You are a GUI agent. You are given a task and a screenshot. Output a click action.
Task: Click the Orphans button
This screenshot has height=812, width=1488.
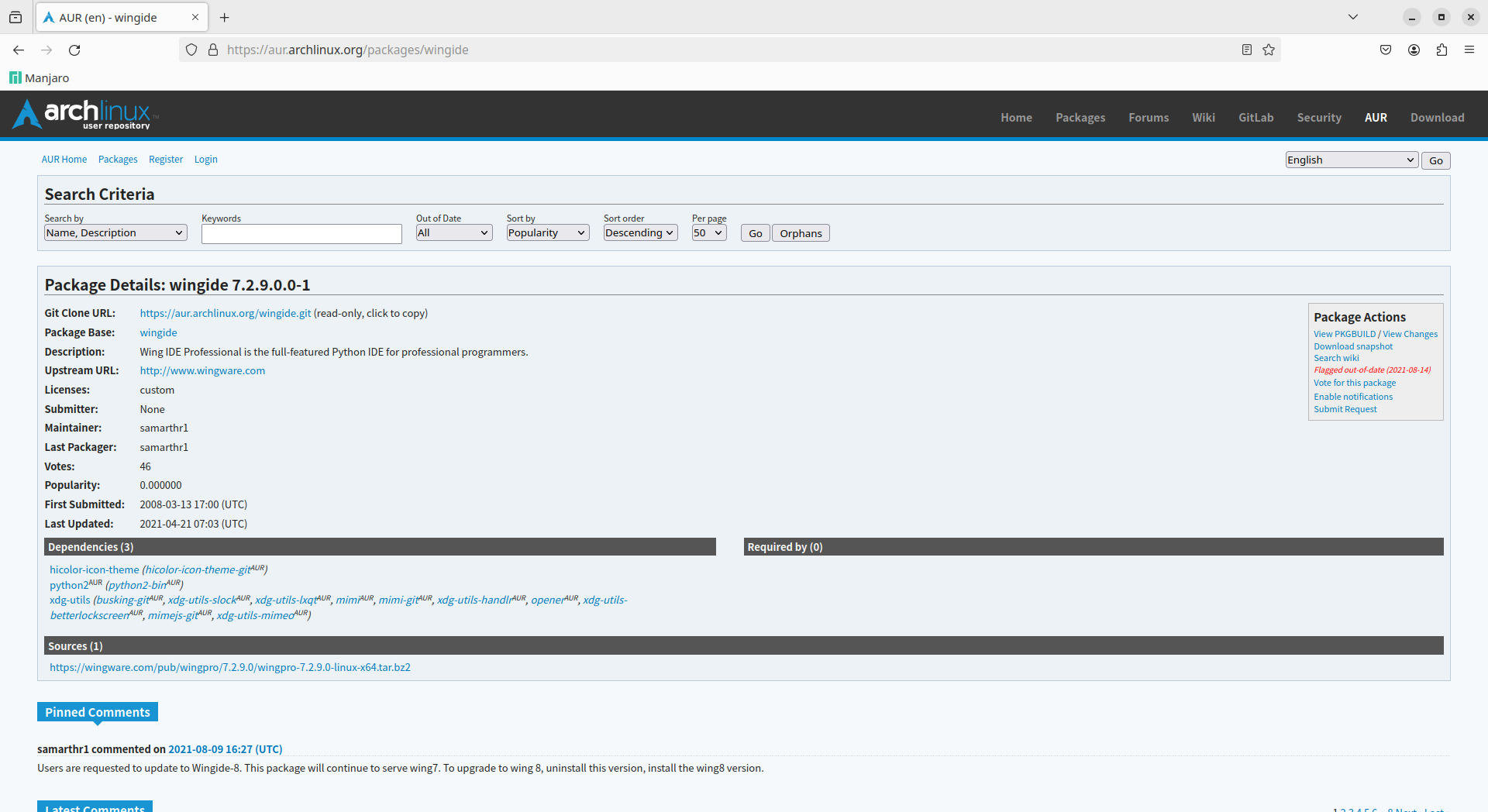pos(801,234)
